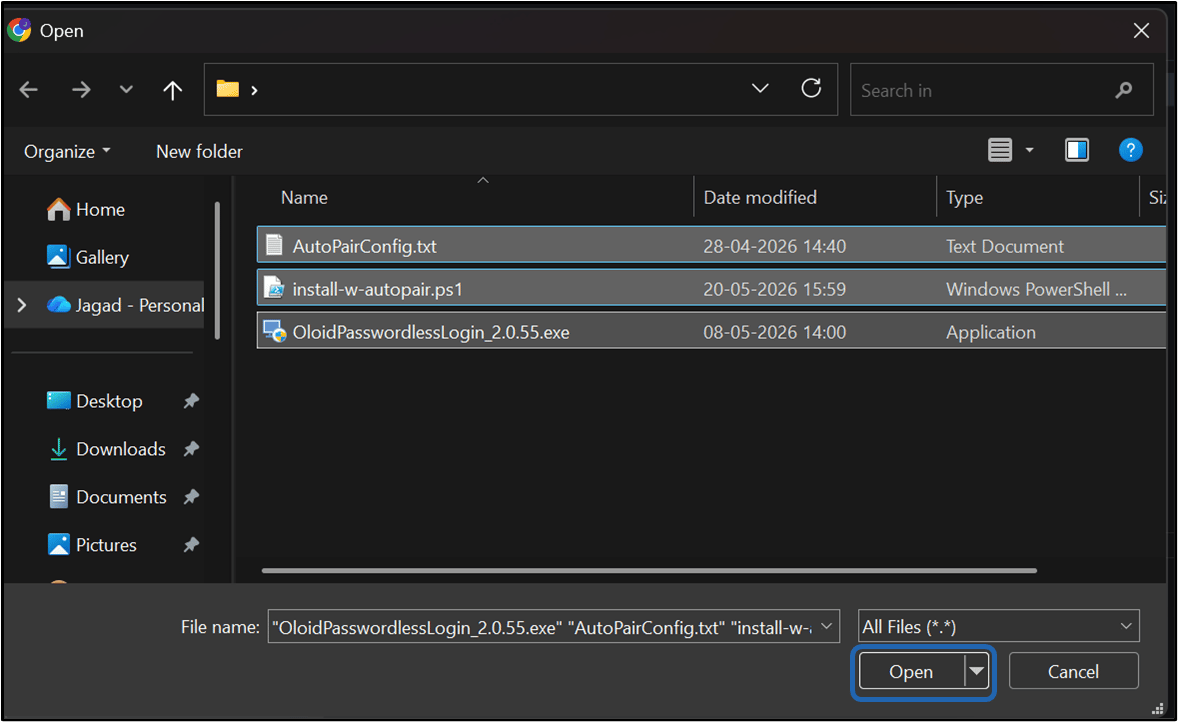Click the navigation pane vertical scrollbar
The image size is (1178, 722).
coord(217,270)
